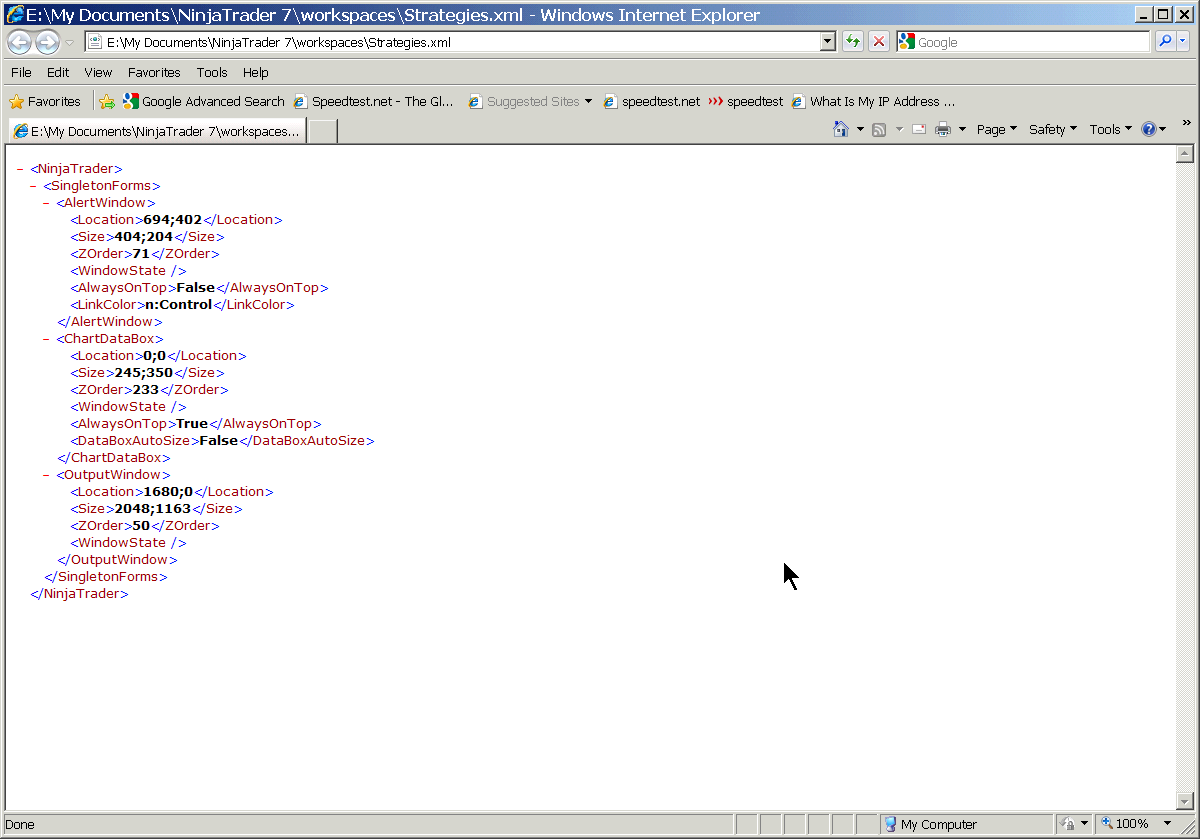
Task: Open the search provider dropdown arrow
Action: [1183, 41]
